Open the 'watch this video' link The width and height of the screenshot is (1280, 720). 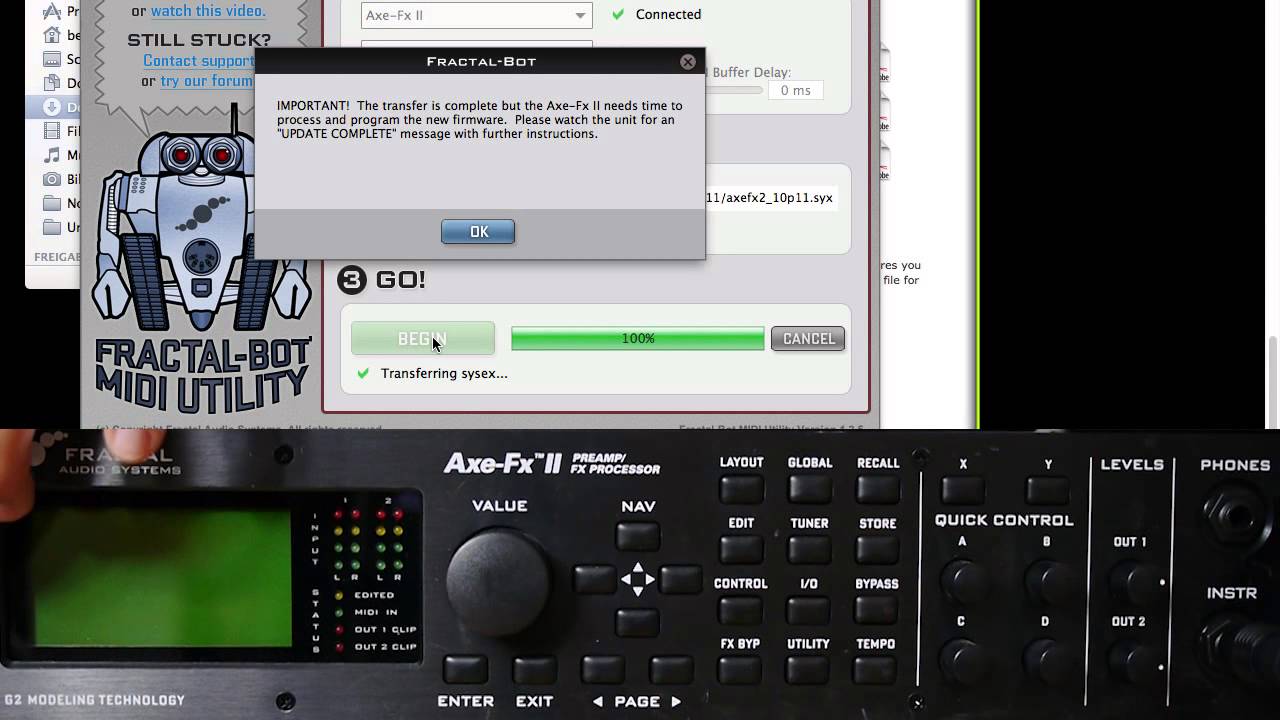(208, 11)
